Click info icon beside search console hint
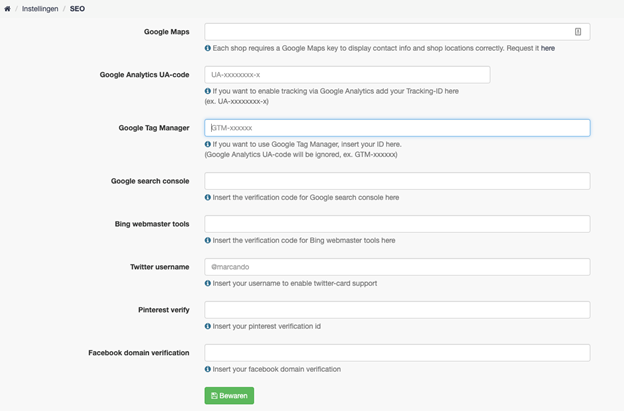The image size is (624, 411). pyautogui.click(x=208, y=197)
